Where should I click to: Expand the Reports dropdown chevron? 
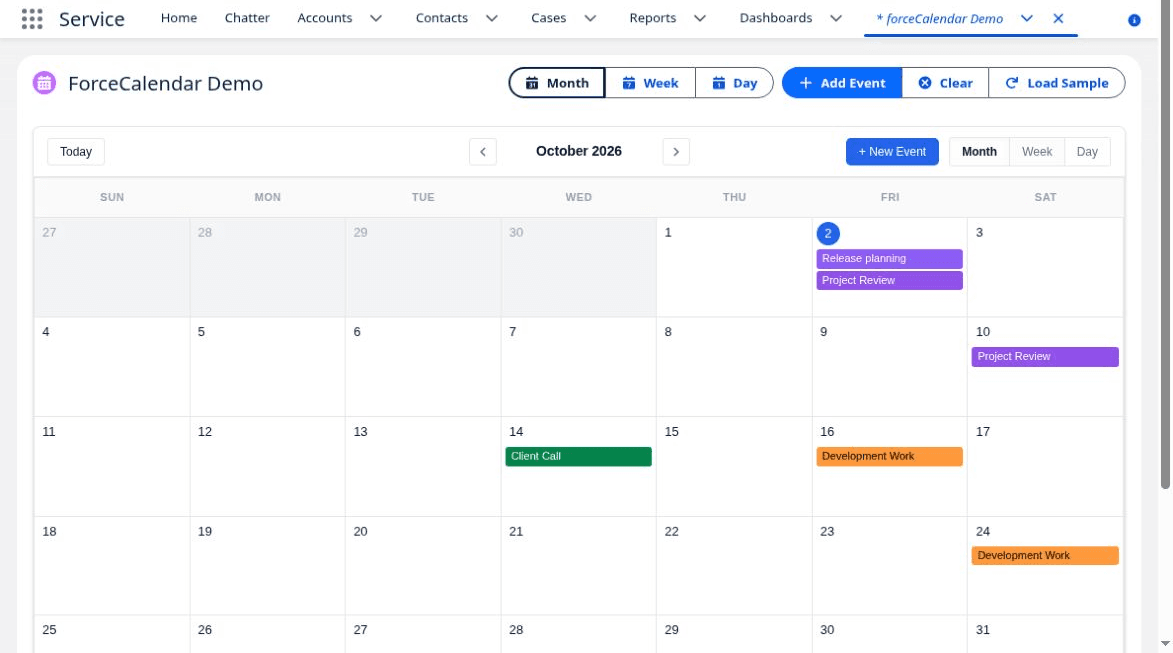(699, 18)
